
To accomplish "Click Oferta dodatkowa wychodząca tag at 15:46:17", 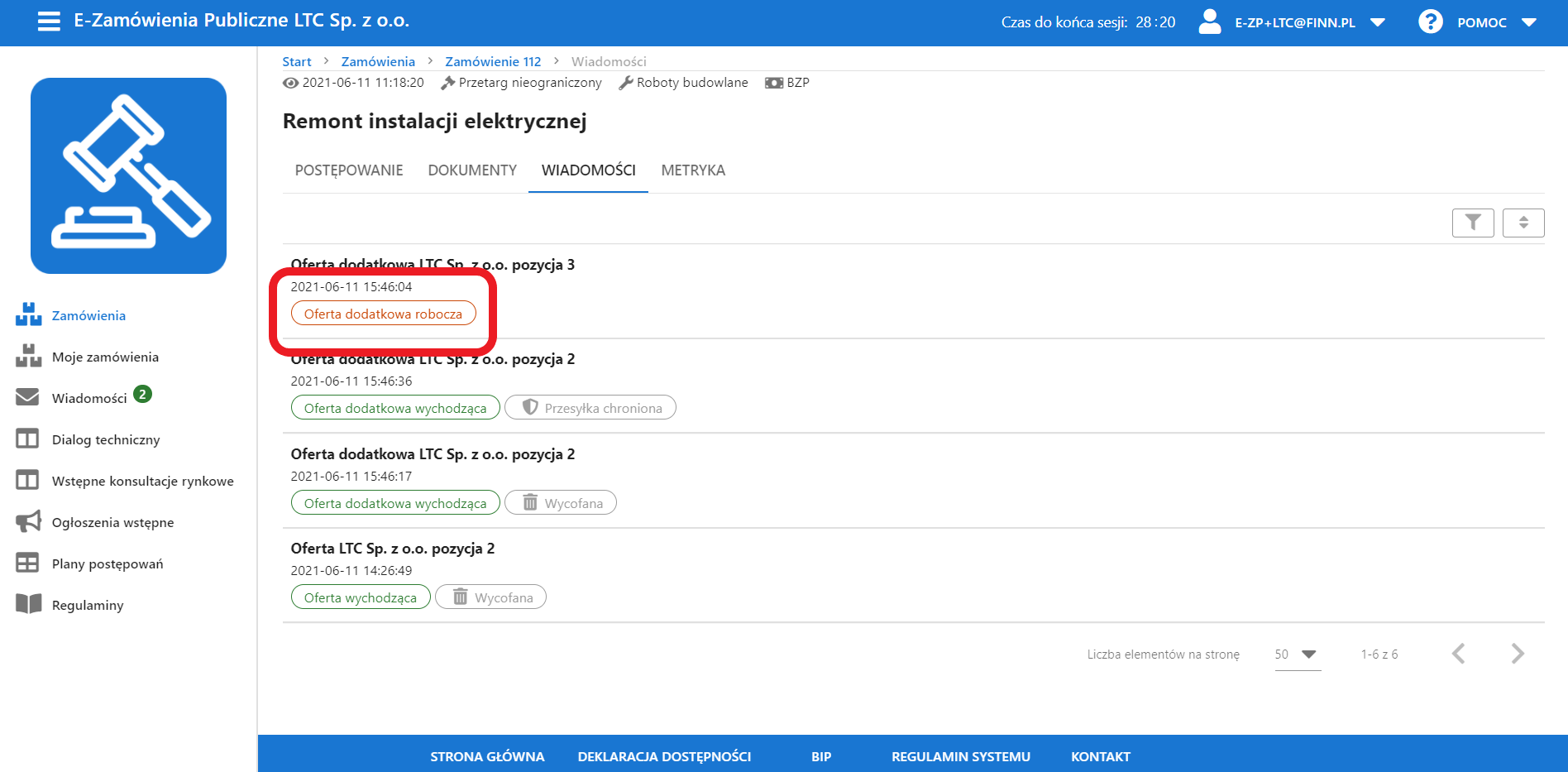I will point(395,503).
